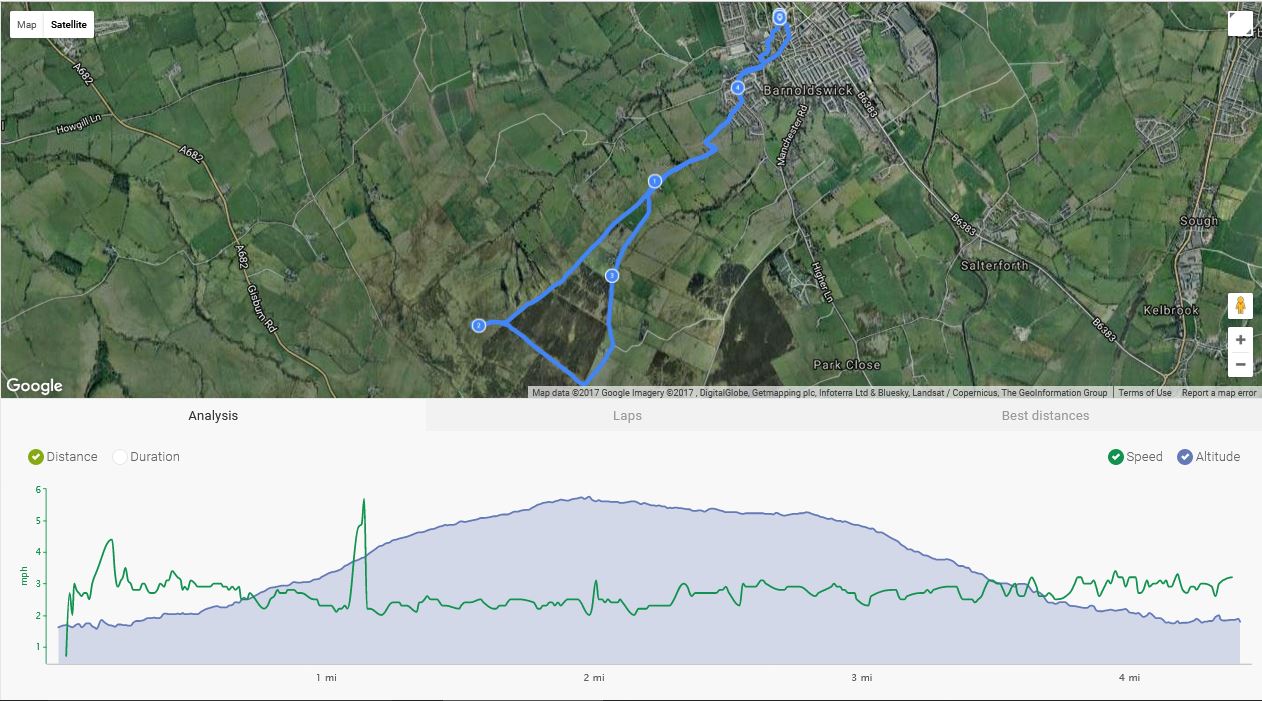
Task: Click mile marker 2 on route
Action: point(478,325)
